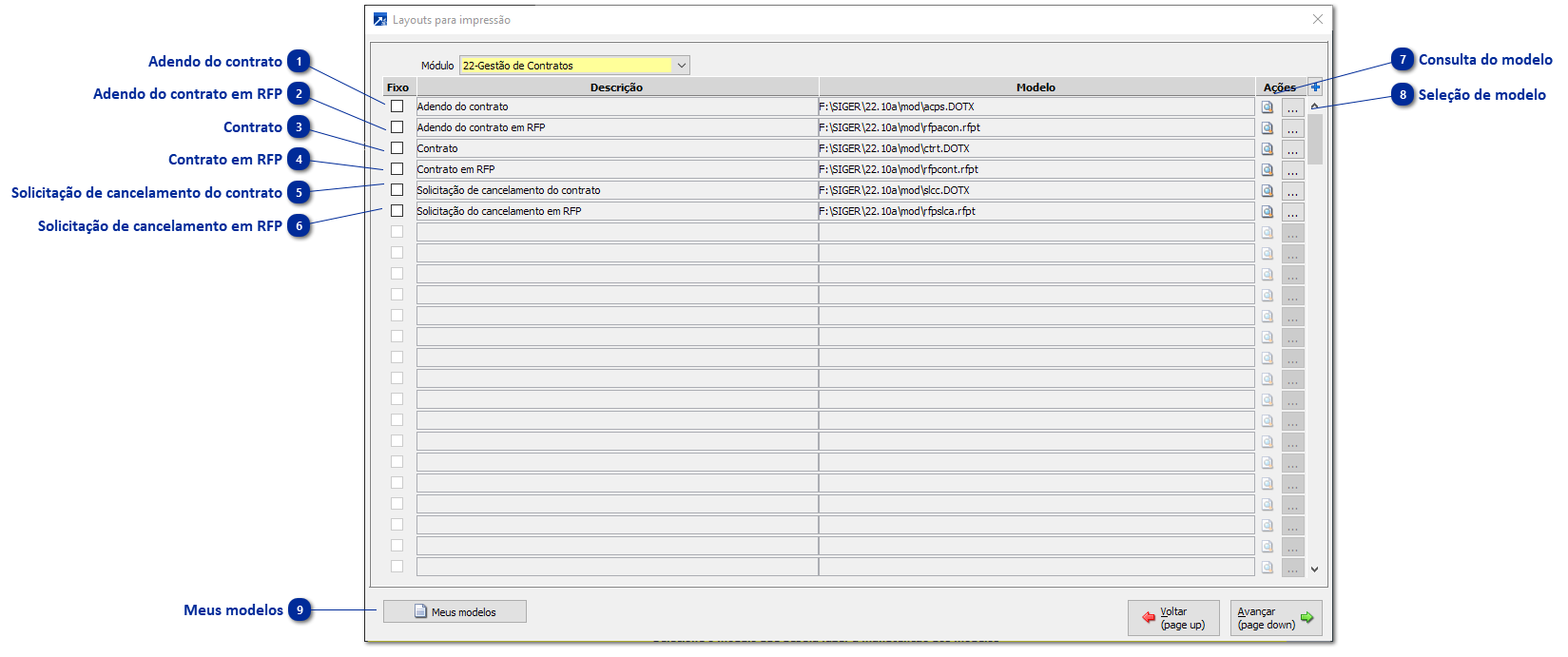
Task: Check the Fixo box on the F:\SIGER\22.10a\mod\acps.DOTX row
Action: point(397,106)
